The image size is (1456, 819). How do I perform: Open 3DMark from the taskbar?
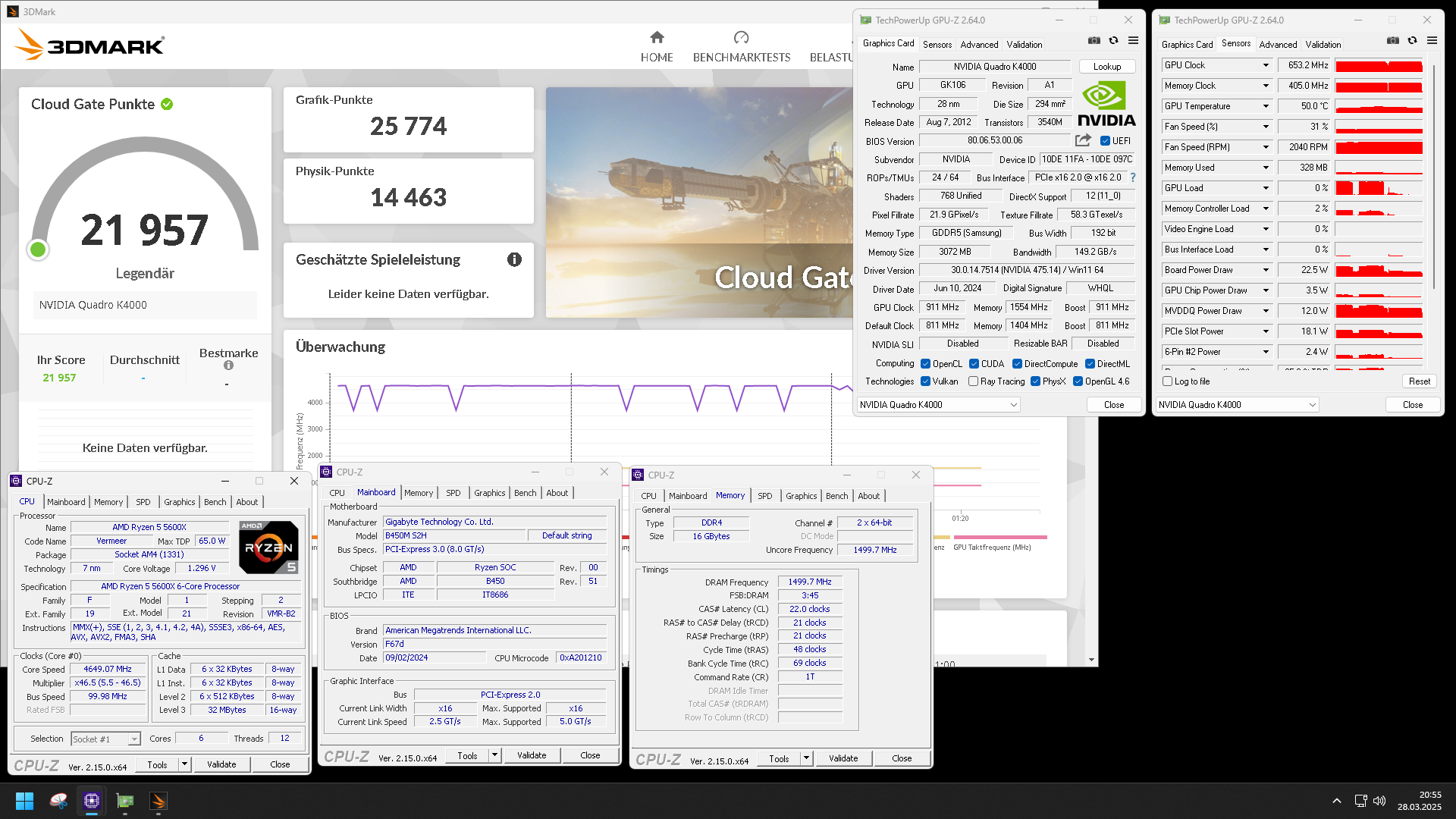158,801
